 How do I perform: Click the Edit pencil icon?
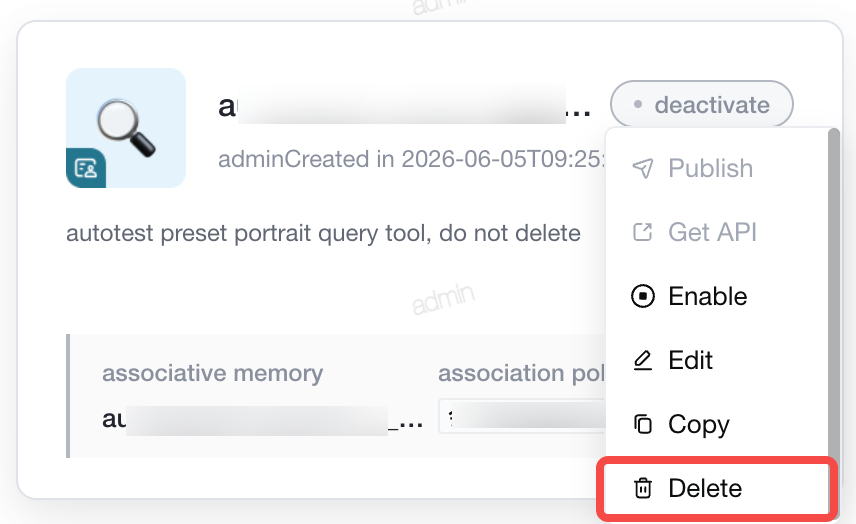[643, 360]
